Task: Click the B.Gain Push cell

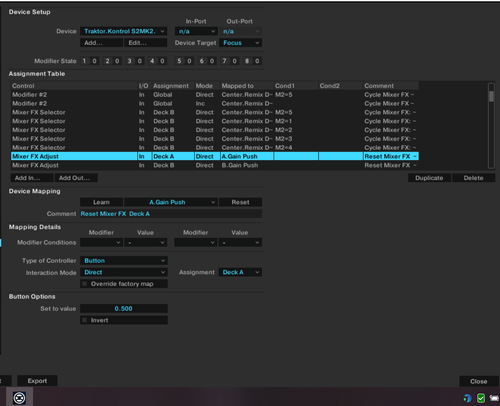Action: [x=247, y=165]
